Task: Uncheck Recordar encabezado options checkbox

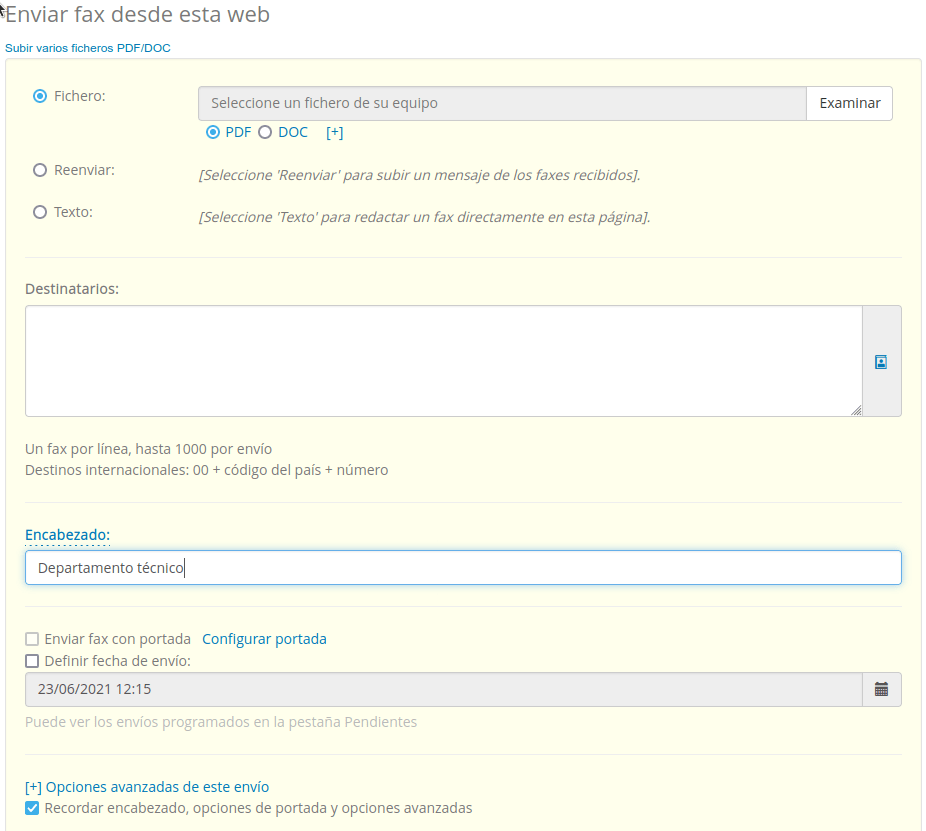Action: [x=32, y=808]
